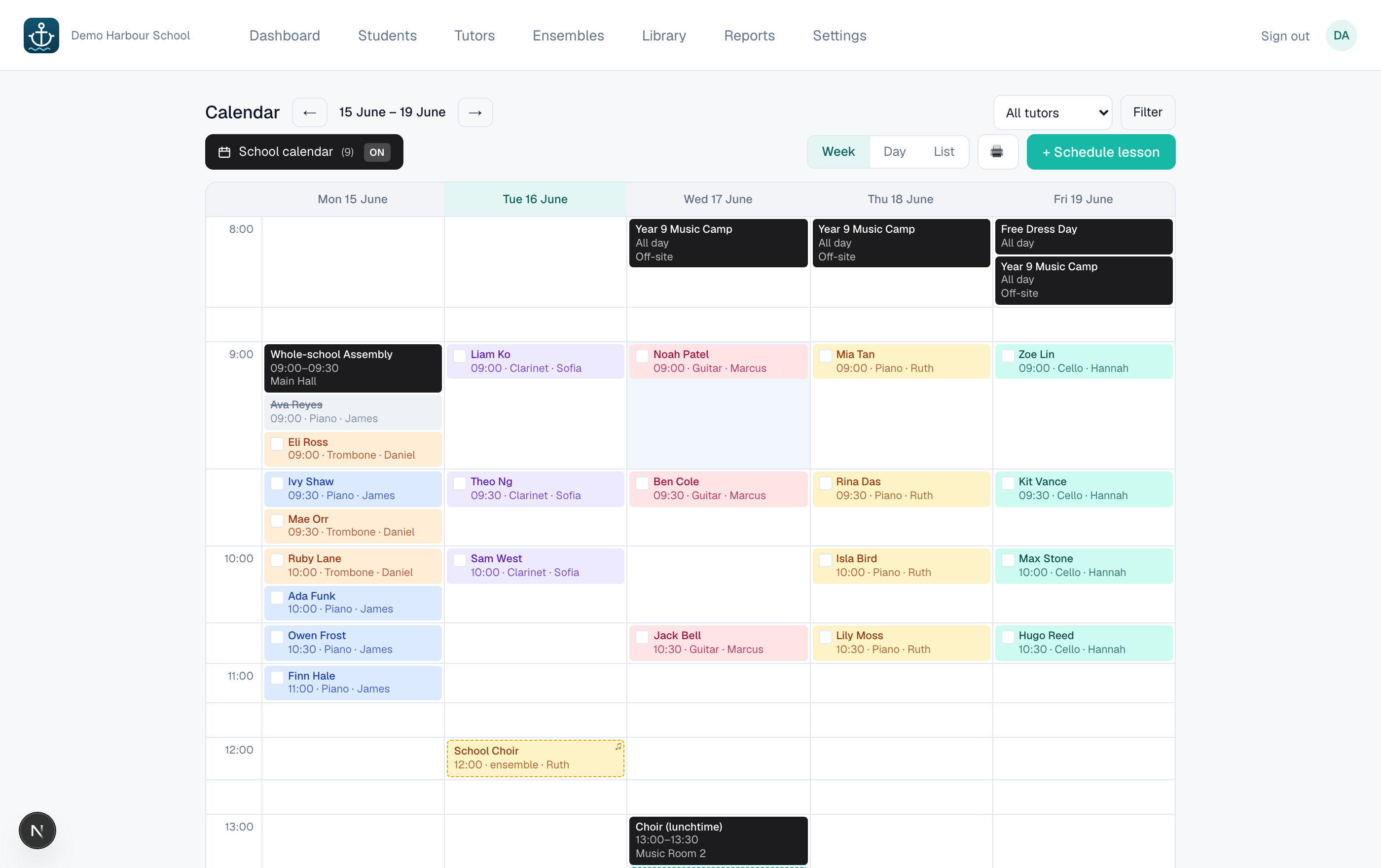Open the Settings nav item
This screenshot has width=1381, height=868.
click(x=839, y=36)
